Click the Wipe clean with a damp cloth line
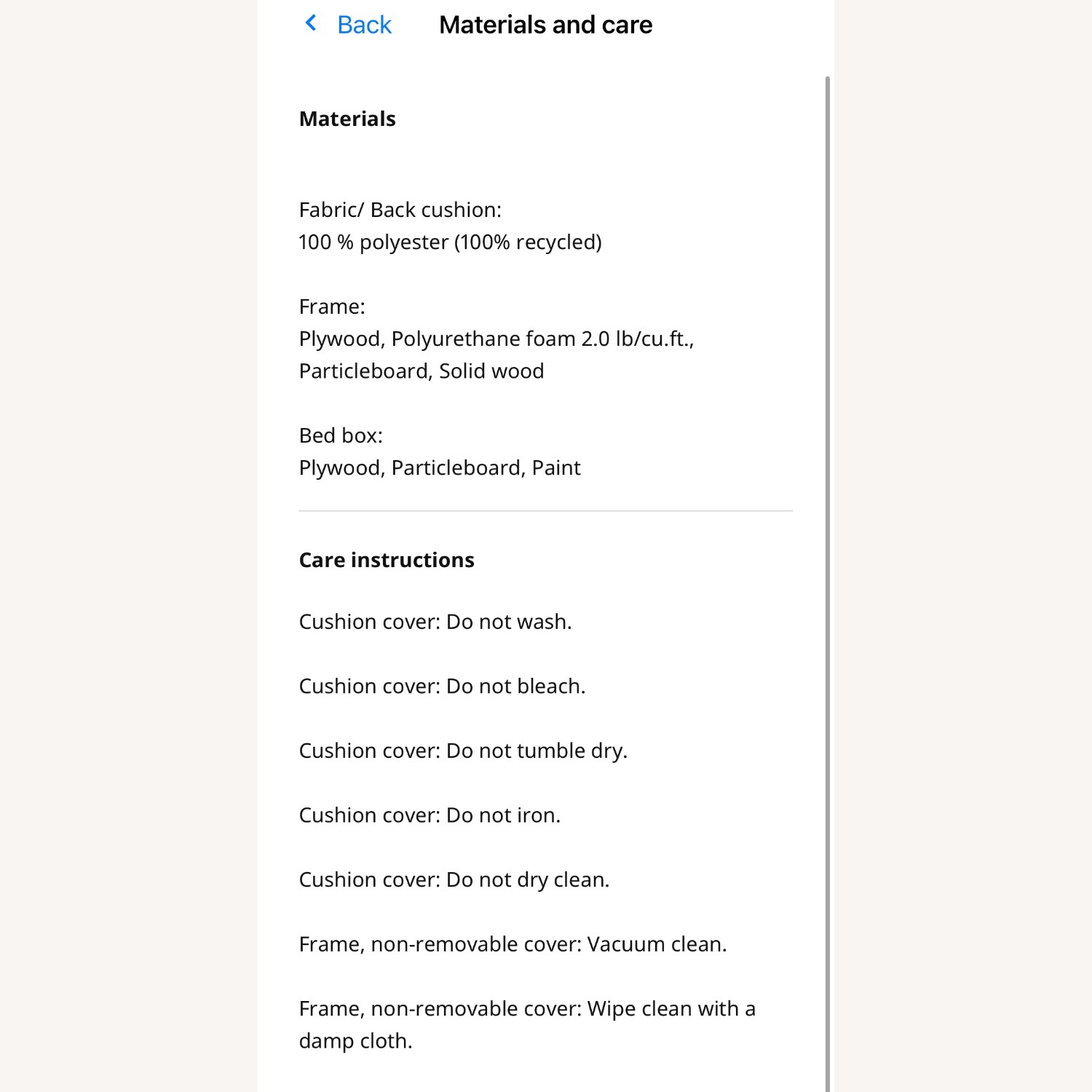The height and width of the screenshot is (1092, 1092). click(527, 1024)
